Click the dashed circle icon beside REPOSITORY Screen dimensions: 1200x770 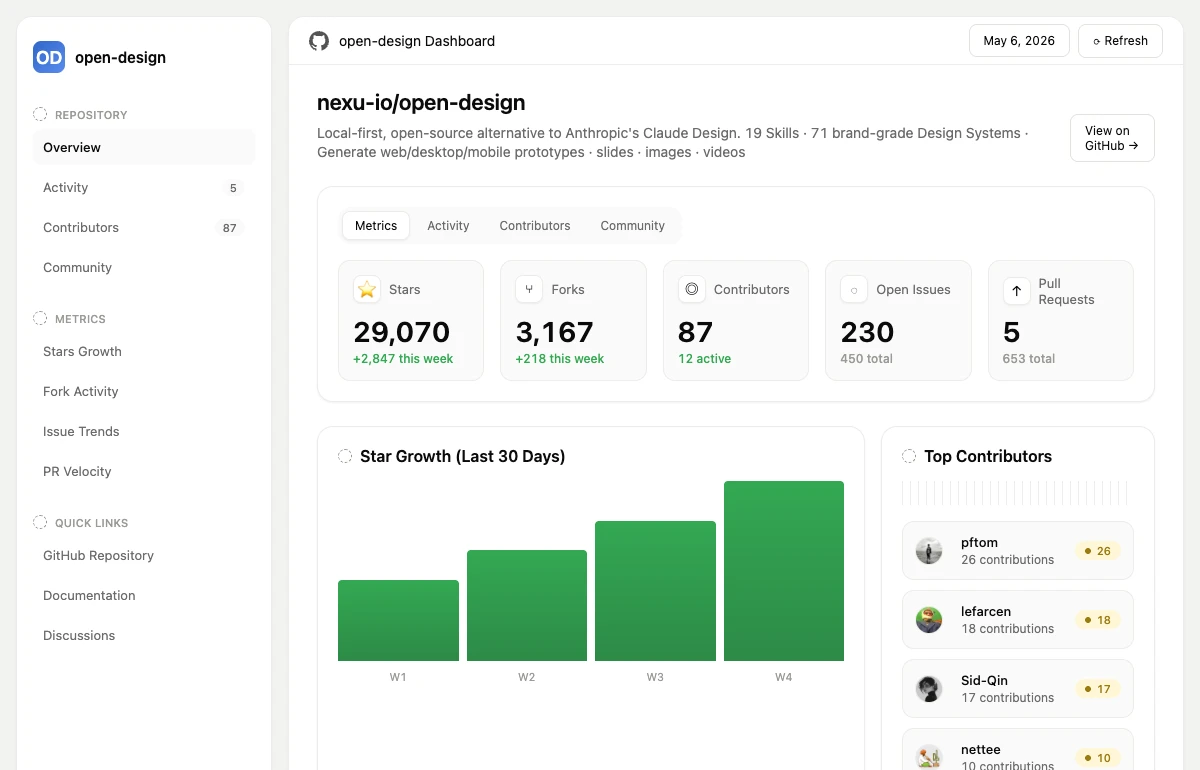tap(40, 114)
